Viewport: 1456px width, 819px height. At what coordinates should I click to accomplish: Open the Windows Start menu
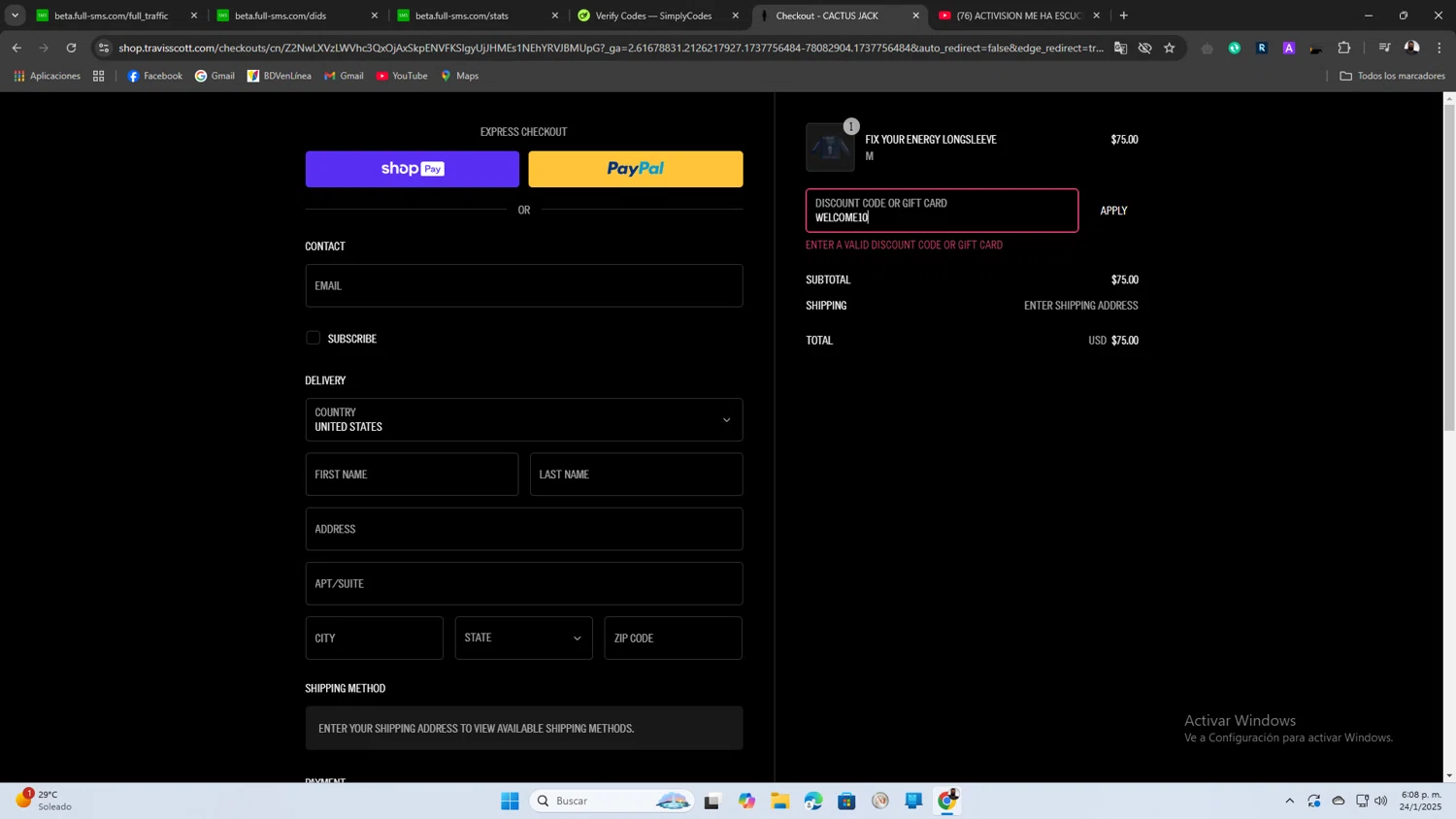click(x=510, y=801)
